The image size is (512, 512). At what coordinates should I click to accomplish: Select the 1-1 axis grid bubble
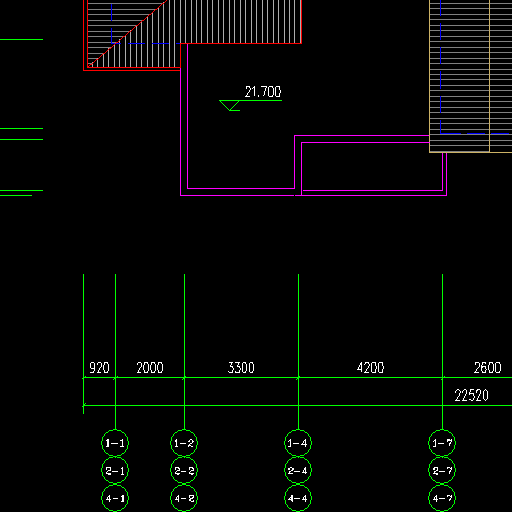click(115, 443)
